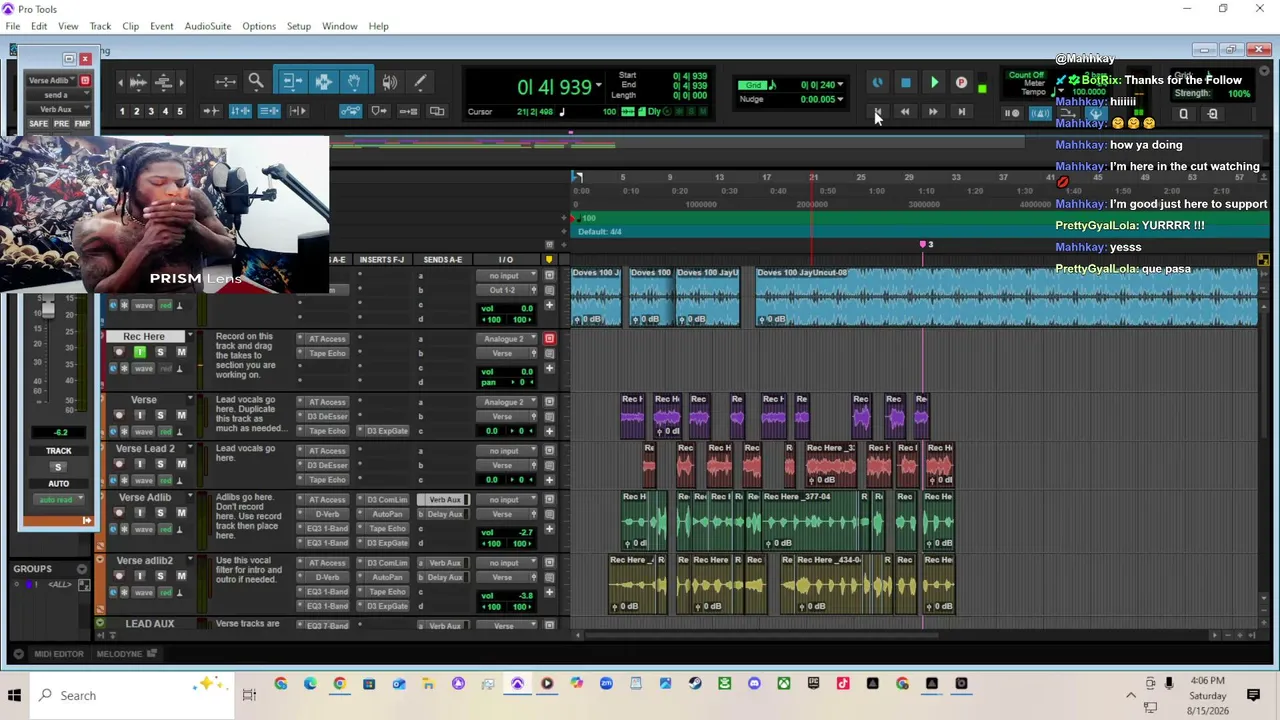Image resolution: width=1280 pixels, height=720 pixels.
Task: Toggle SAFE in the floating send window
Action: tap(38, 124)
